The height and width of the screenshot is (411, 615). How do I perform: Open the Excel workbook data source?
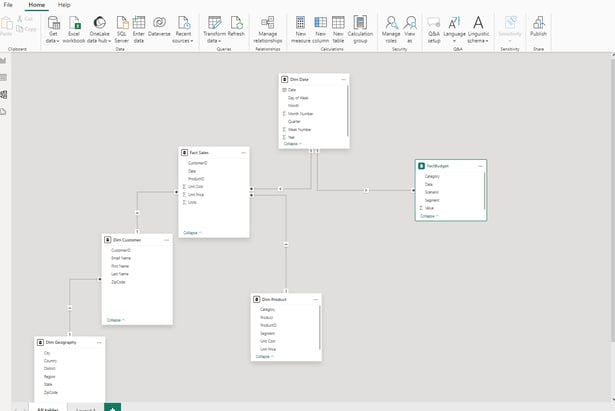pos(74,29)
